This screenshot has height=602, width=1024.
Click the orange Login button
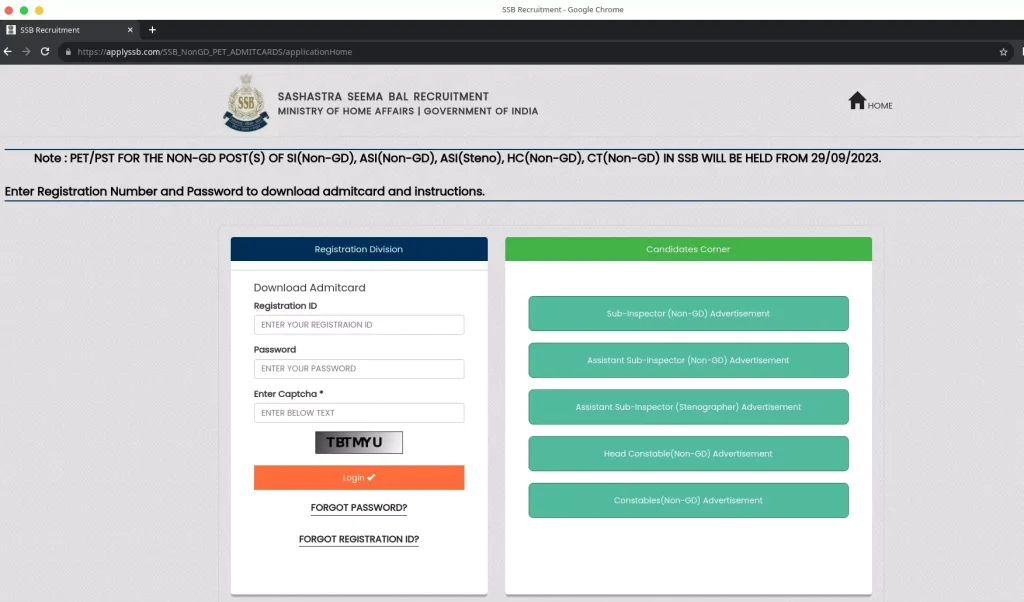click(x=359, y=477)
